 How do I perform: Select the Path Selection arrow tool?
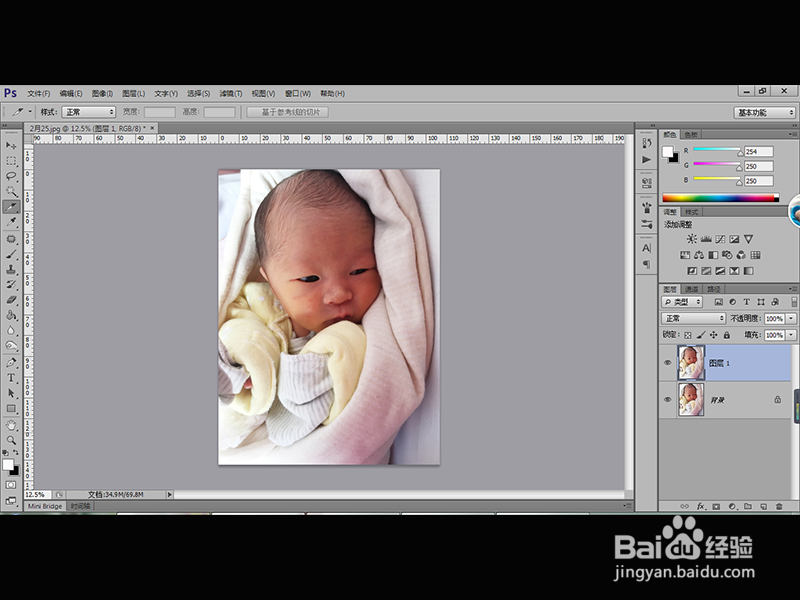[x=11, y=393]
